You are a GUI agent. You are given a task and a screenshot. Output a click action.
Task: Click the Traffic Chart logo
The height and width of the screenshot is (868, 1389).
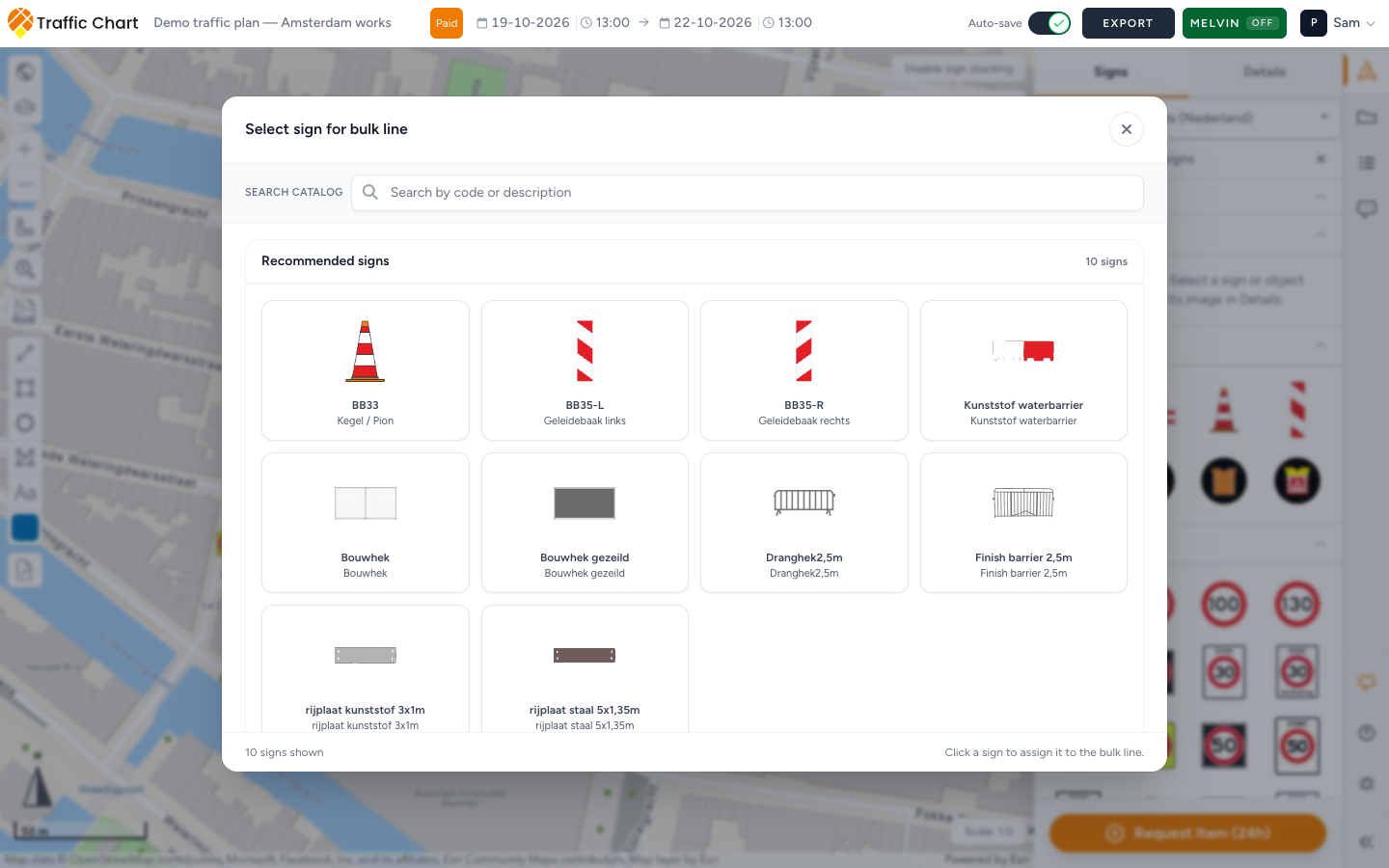click(73, 23)
